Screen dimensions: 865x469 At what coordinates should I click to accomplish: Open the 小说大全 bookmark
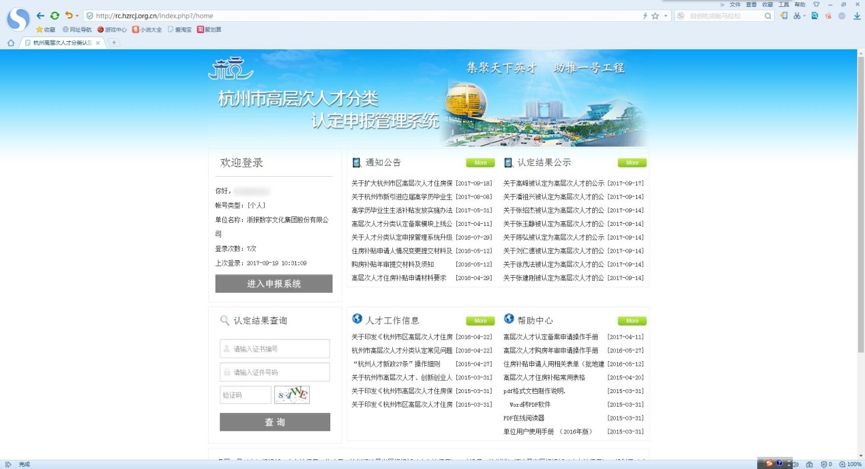point(147,29)
